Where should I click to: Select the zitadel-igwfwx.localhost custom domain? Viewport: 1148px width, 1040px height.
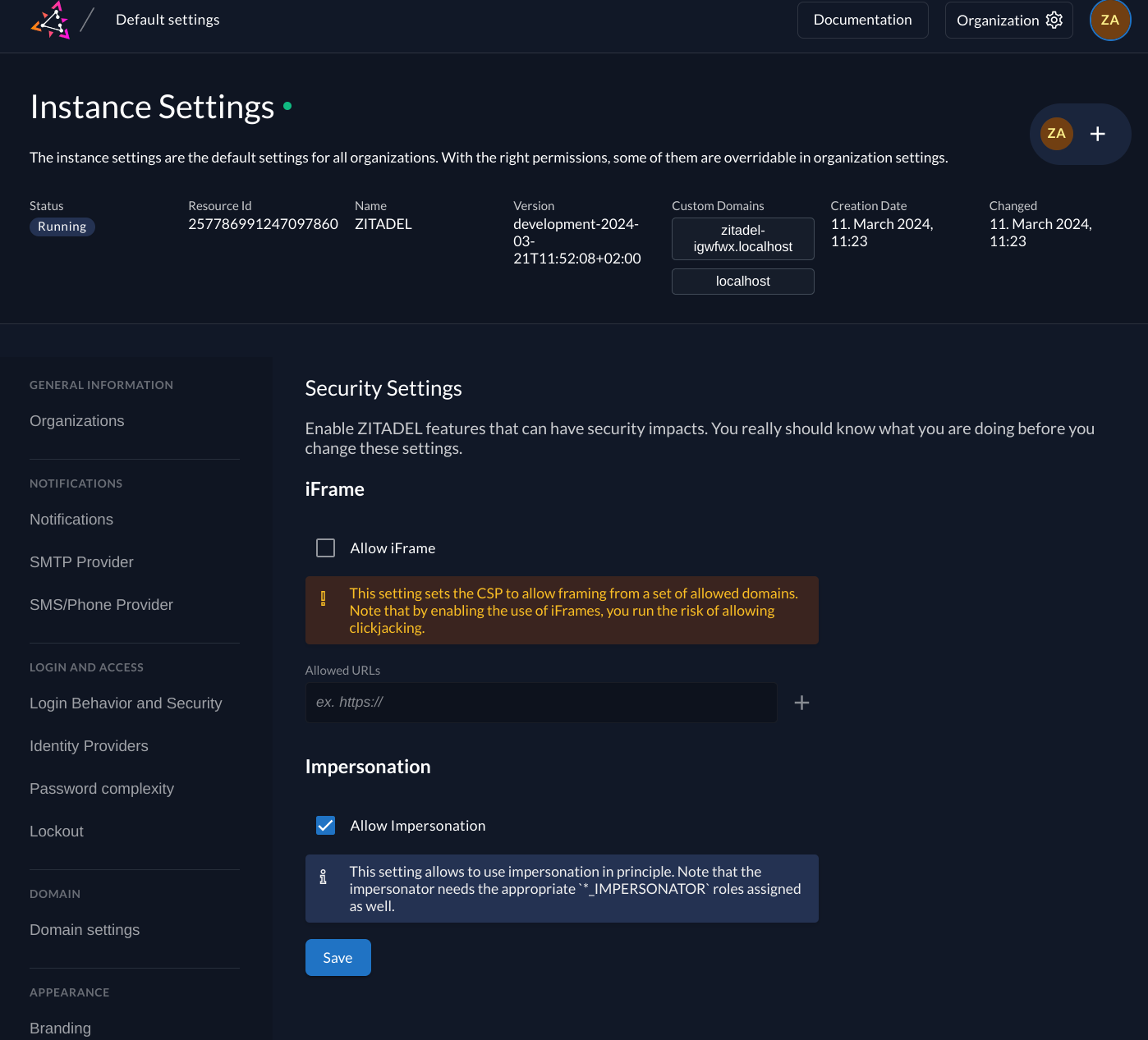(742, 239)
